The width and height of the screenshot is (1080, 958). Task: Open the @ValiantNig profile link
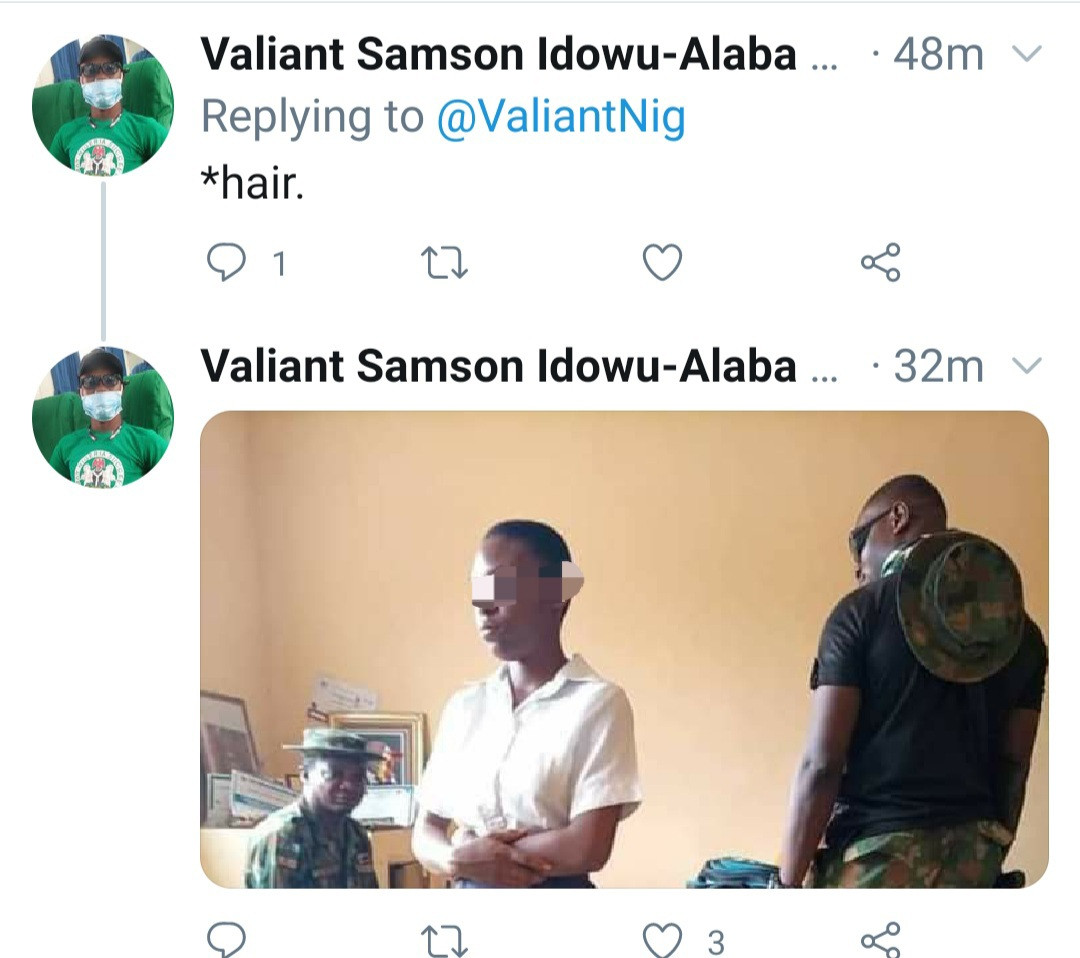[x=561, y=118]
